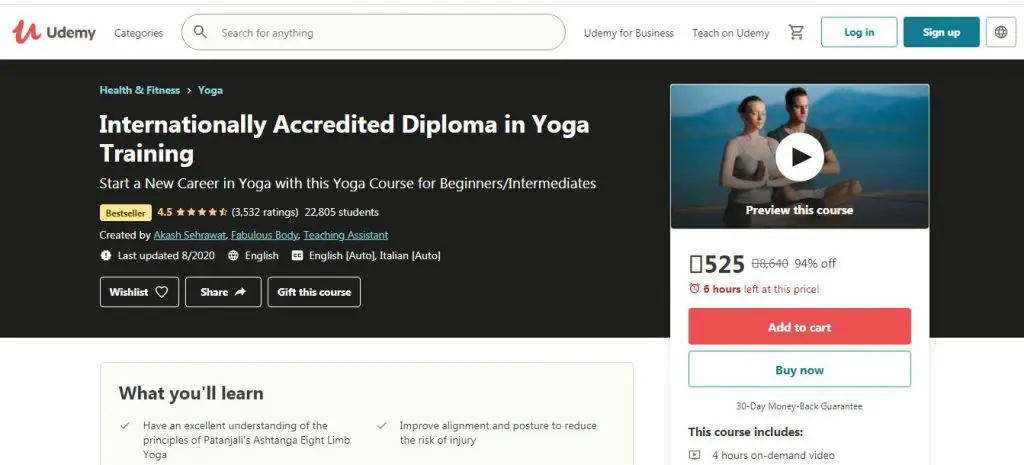Click the search magnifier icon

pos(201,32)
